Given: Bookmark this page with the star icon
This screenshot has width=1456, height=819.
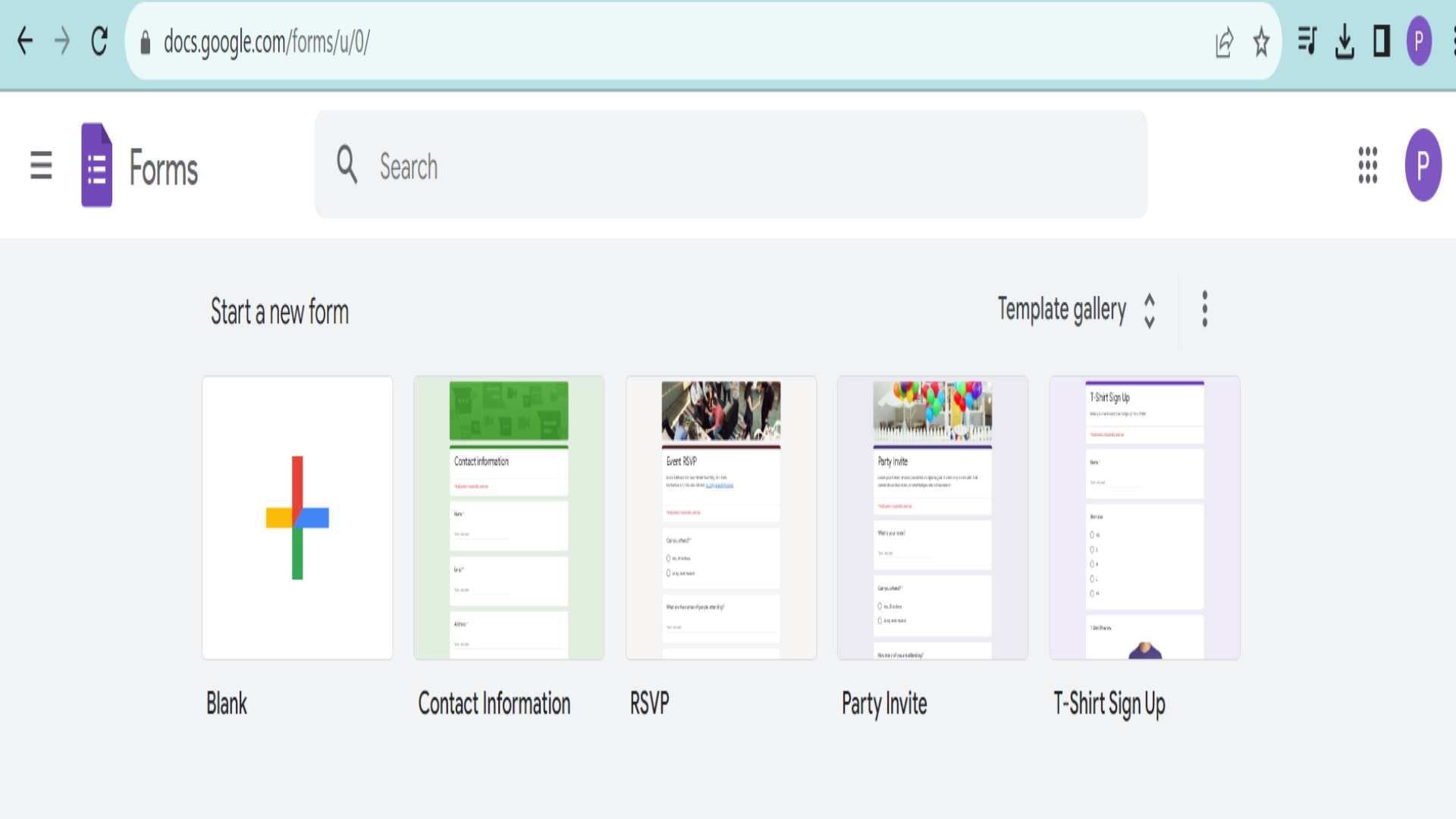Looking at the screenshot, I should 1260,43.
